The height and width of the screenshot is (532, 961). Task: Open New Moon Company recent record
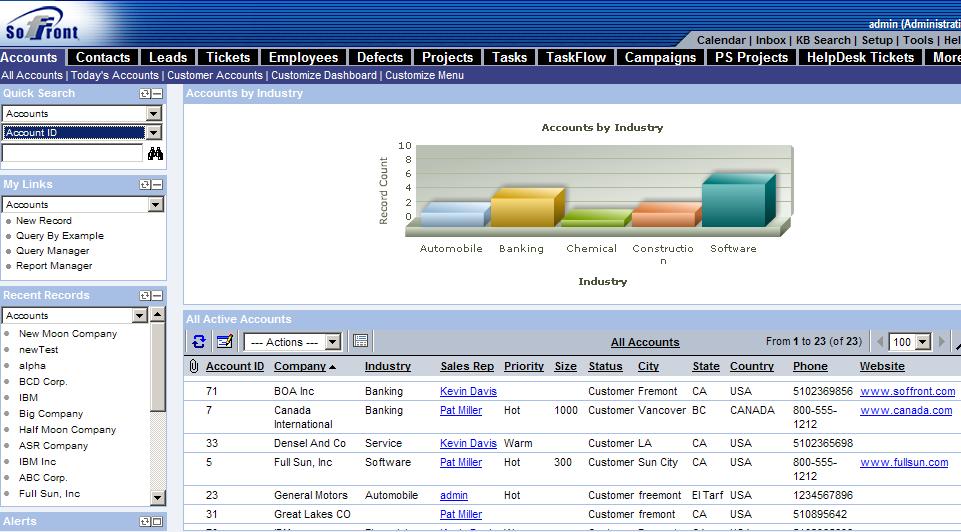coord(67,333)
